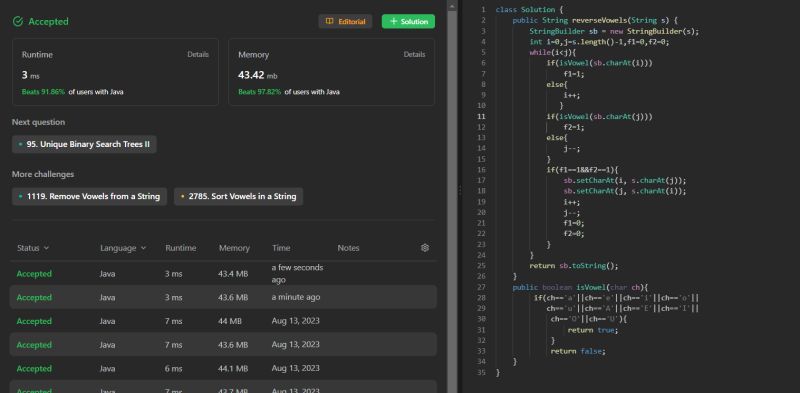This screenshot has width=800, height=393.
Task: Click line 3 StringBuilder declaration in editor
Action: 614,31
